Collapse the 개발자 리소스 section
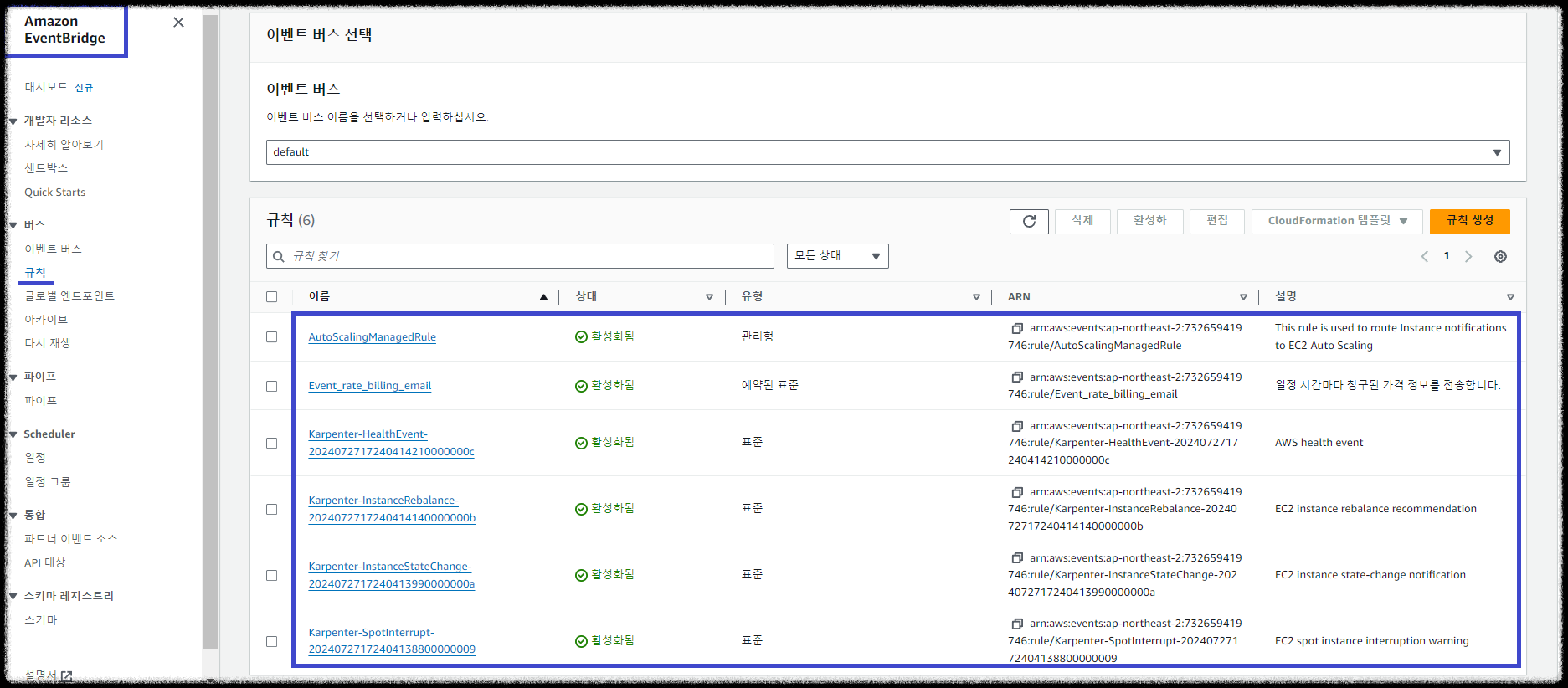Screen dimensions: 1568x688 [x=13, y=121]
